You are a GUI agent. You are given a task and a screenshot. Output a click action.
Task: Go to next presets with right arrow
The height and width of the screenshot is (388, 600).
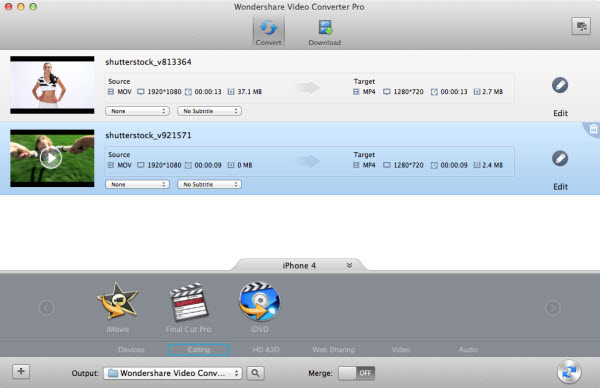coord(553,308)
